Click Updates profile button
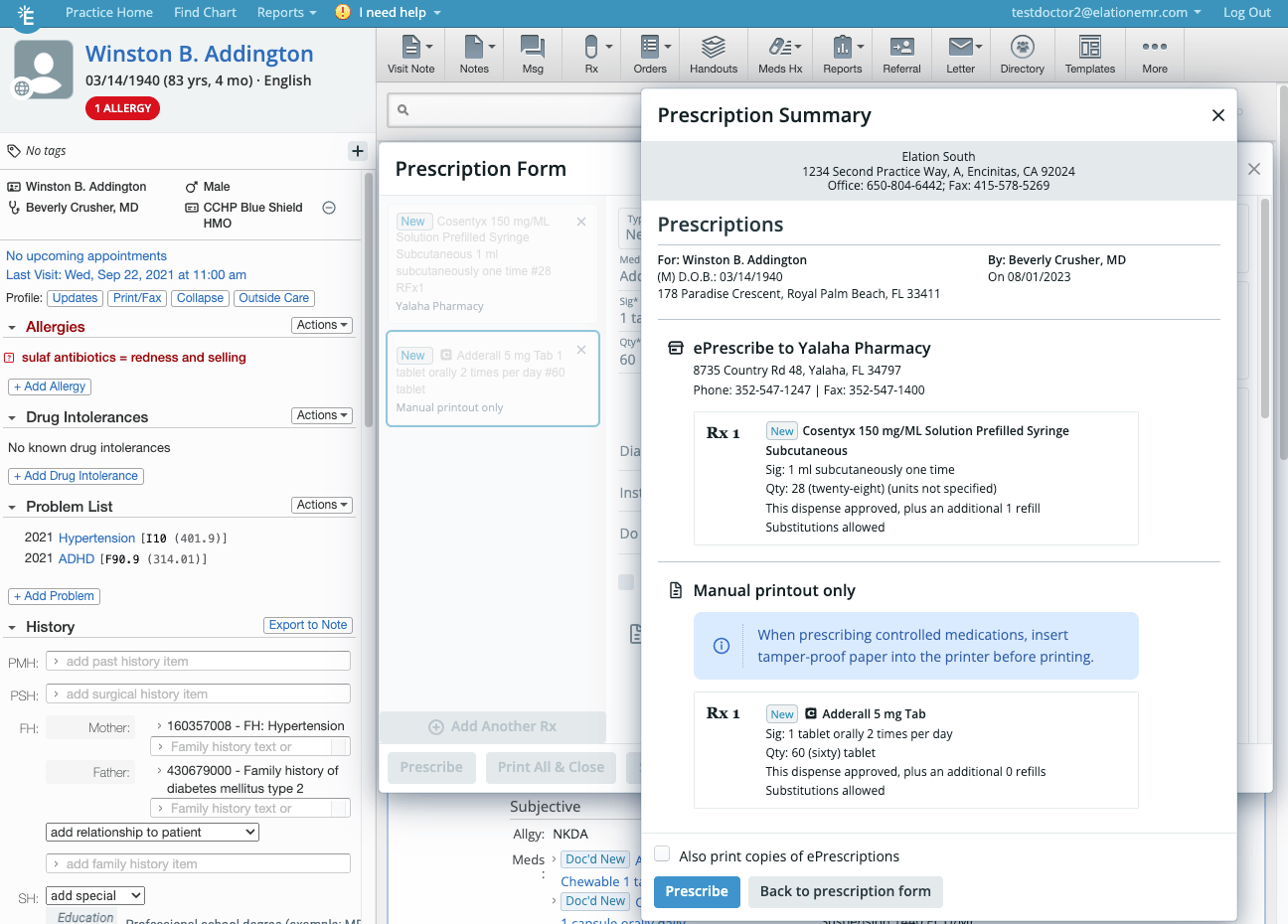 [x=75, y=298]
